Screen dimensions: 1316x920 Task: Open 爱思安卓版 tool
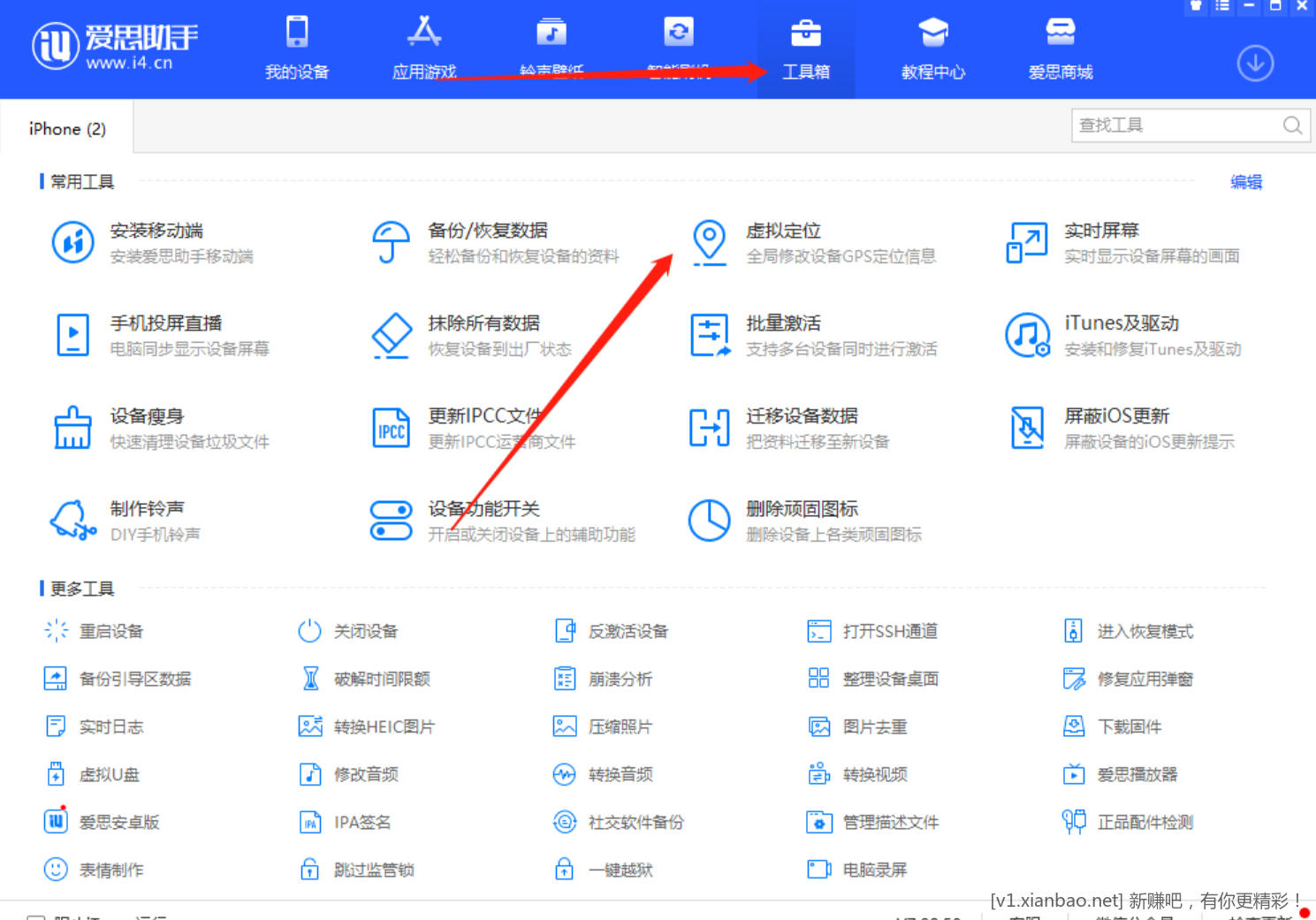point(102,822)
